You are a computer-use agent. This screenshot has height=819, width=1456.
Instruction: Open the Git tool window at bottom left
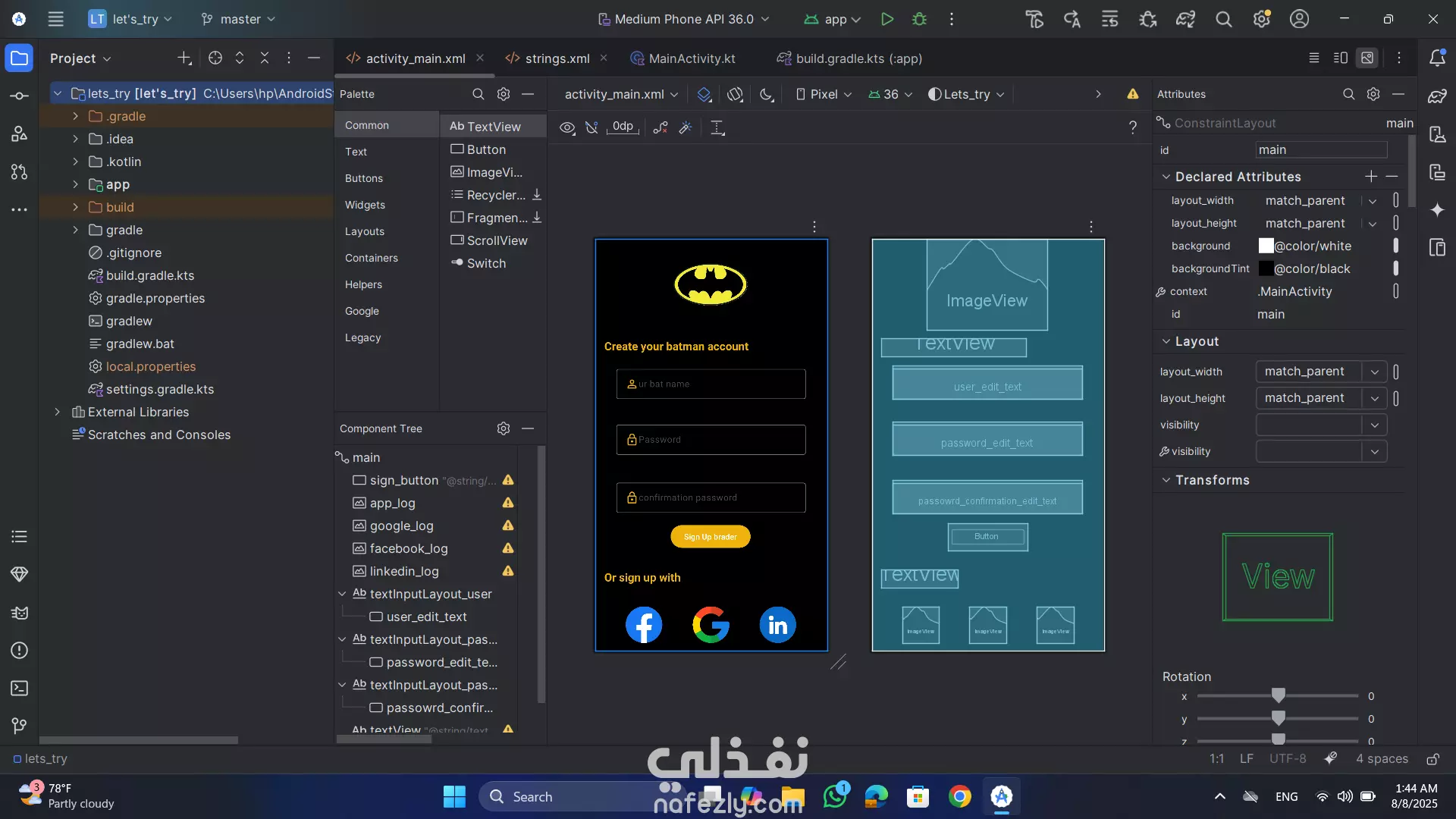[x=19, y=726]
